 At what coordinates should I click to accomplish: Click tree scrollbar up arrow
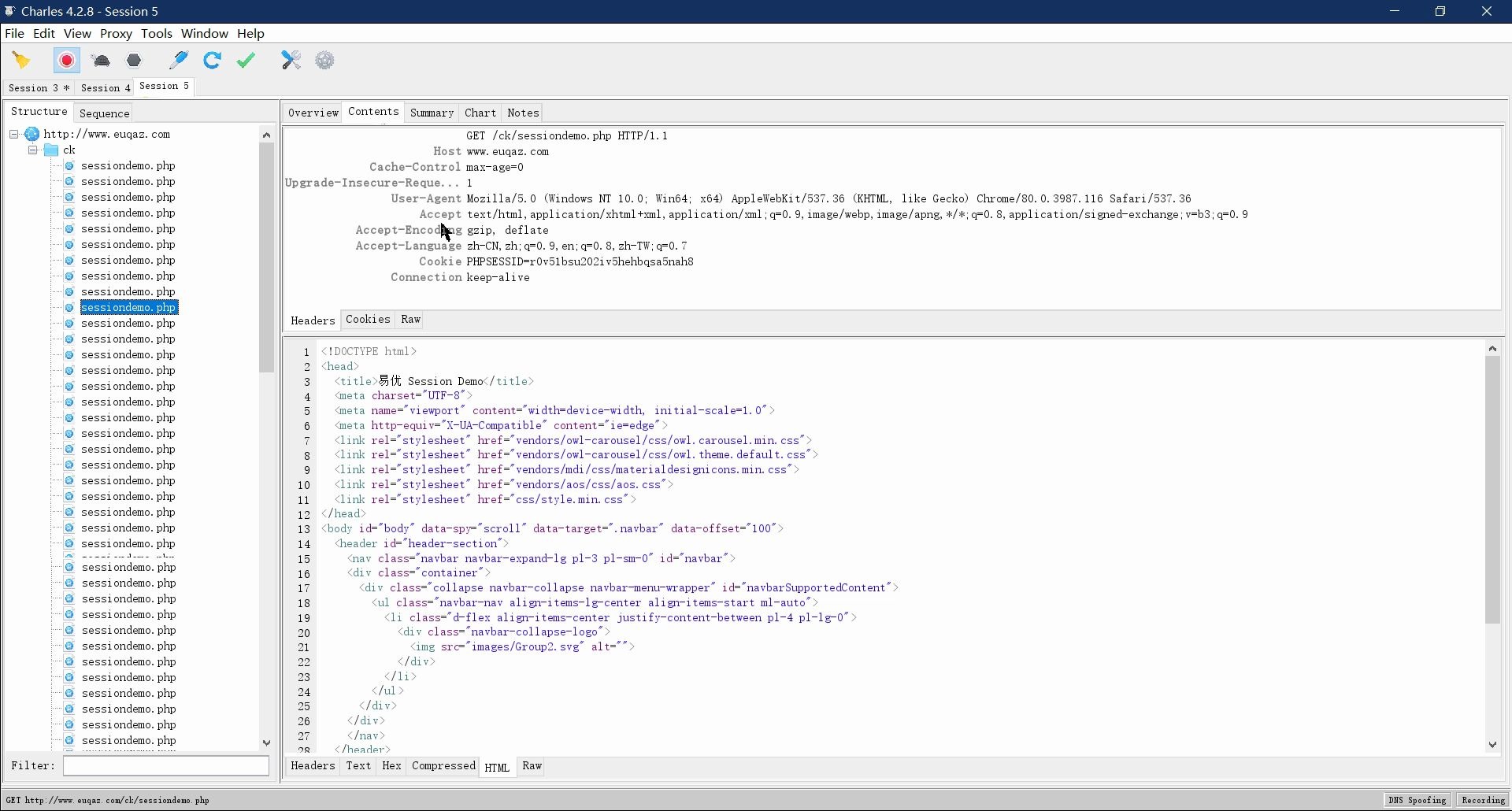(266, 135)
